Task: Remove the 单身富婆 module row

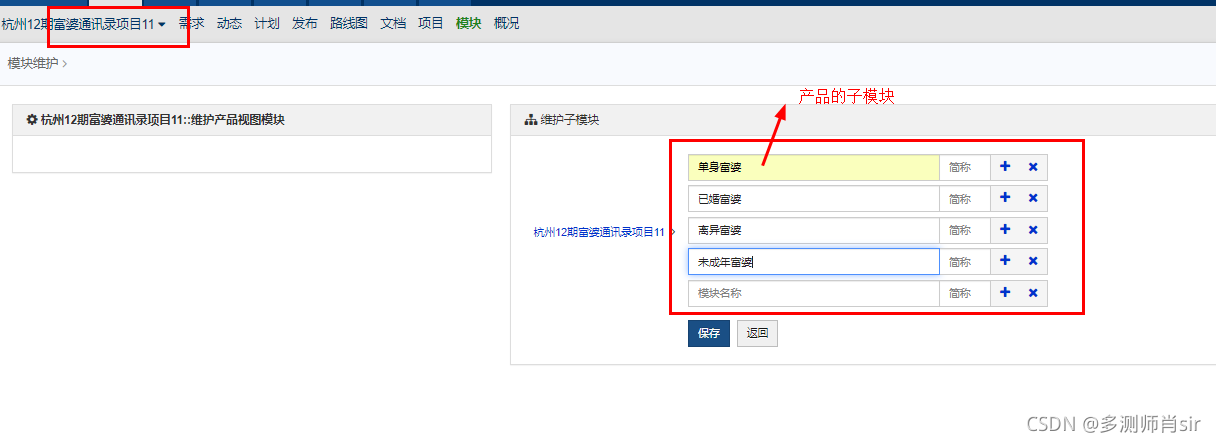Action: coord(1033,167)
